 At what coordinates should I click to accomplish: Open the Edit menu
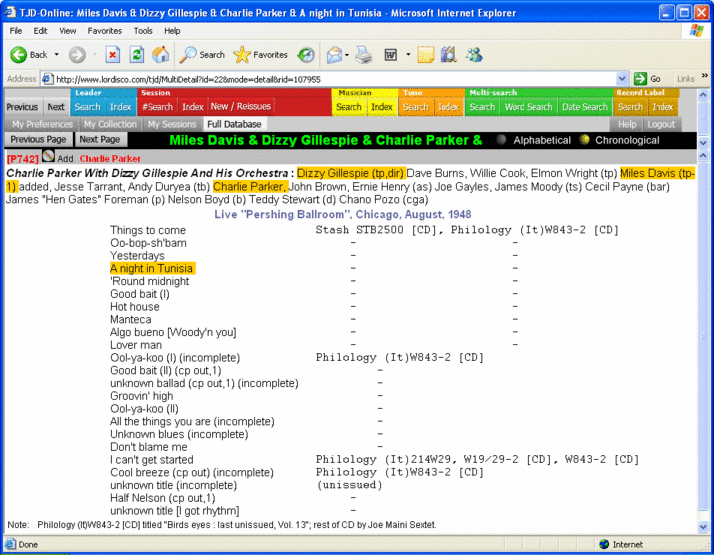[40, 31]
